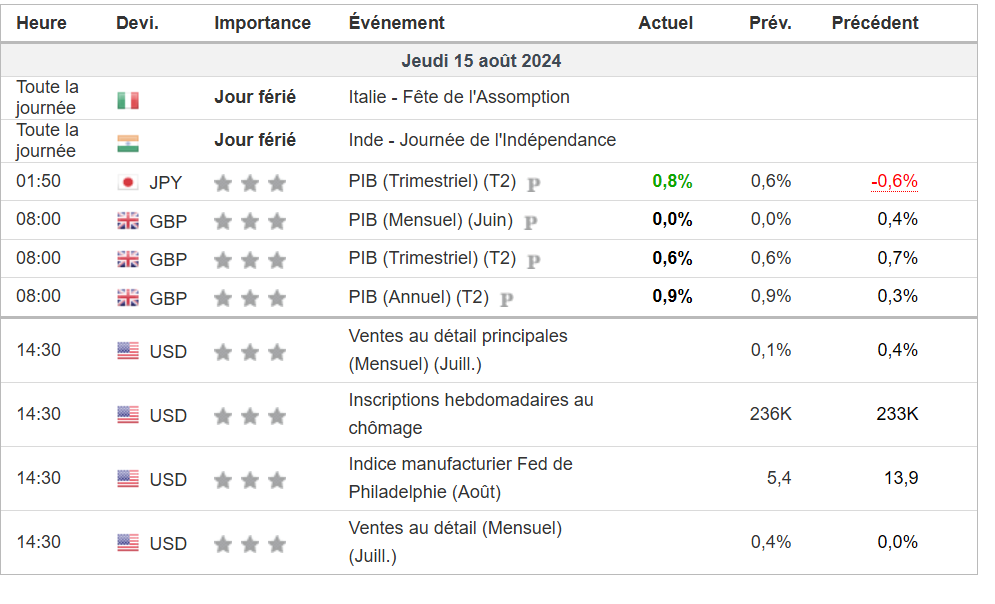Viewport: 995px width, 604px height.
Task: Click US flag in Inscriptions hebdomadaires row
Action: click(127, 415)
